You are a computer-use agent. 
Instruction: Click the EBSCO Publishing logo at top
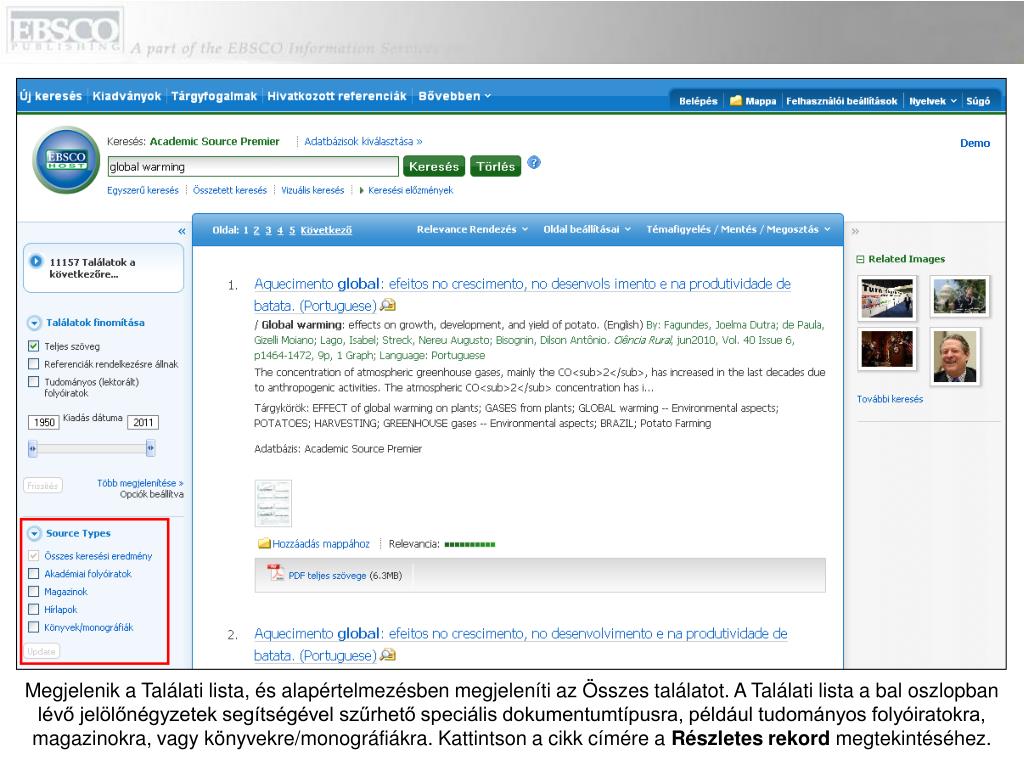coord(65,31)
